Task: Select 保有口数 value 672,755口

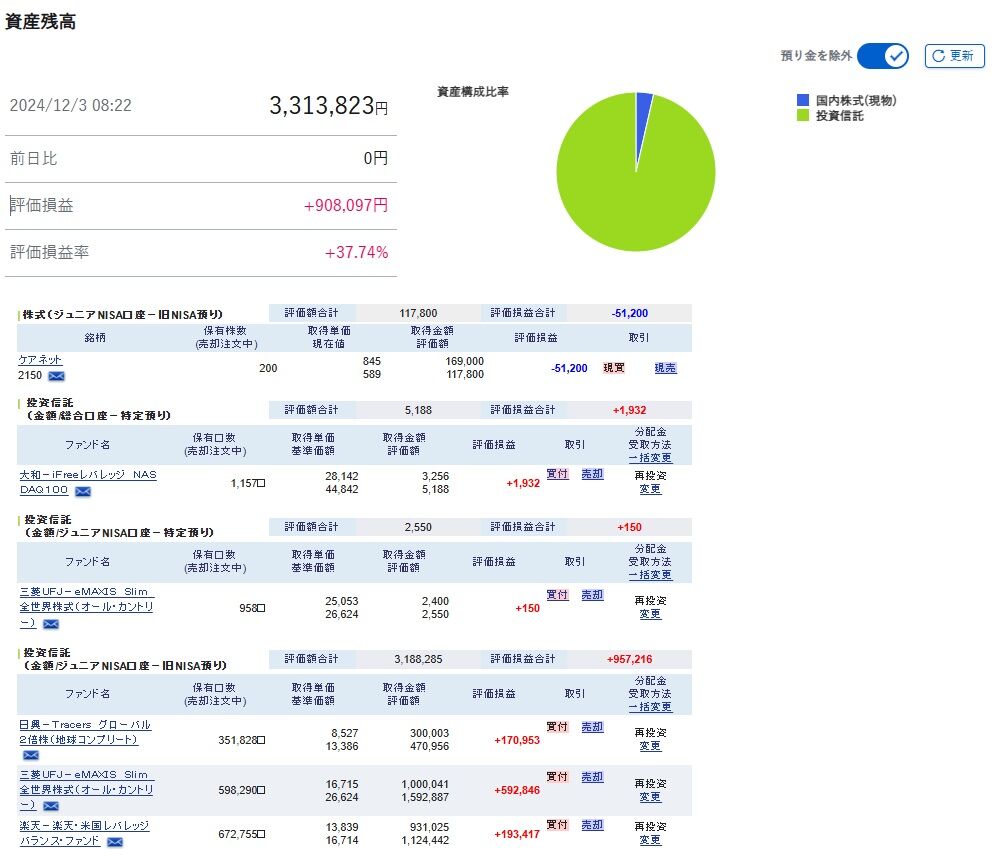Action: tap(242, 834)
